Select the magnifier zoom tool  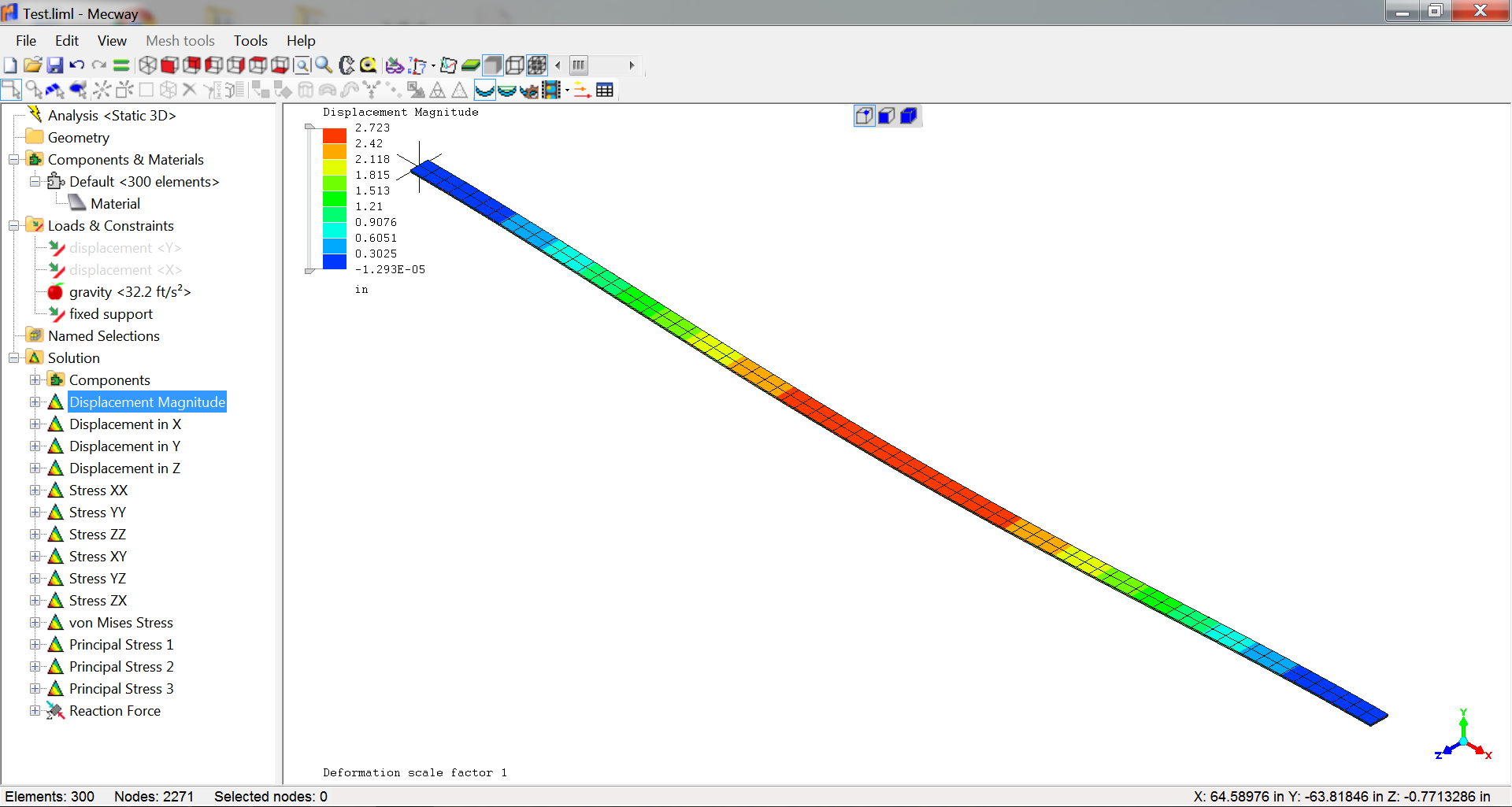(x=324, y=65)
